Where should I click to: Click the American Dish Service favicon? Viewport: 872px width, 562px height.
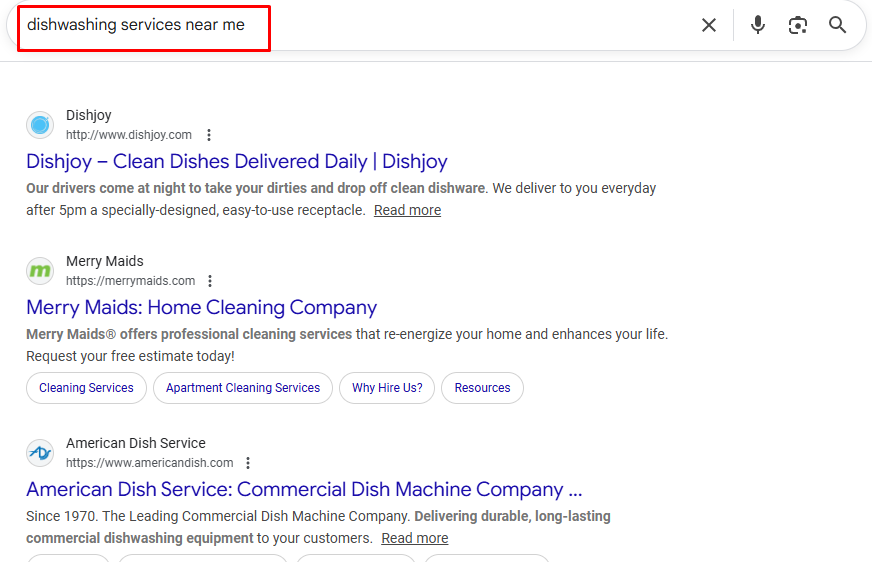(x=40, y=453)
